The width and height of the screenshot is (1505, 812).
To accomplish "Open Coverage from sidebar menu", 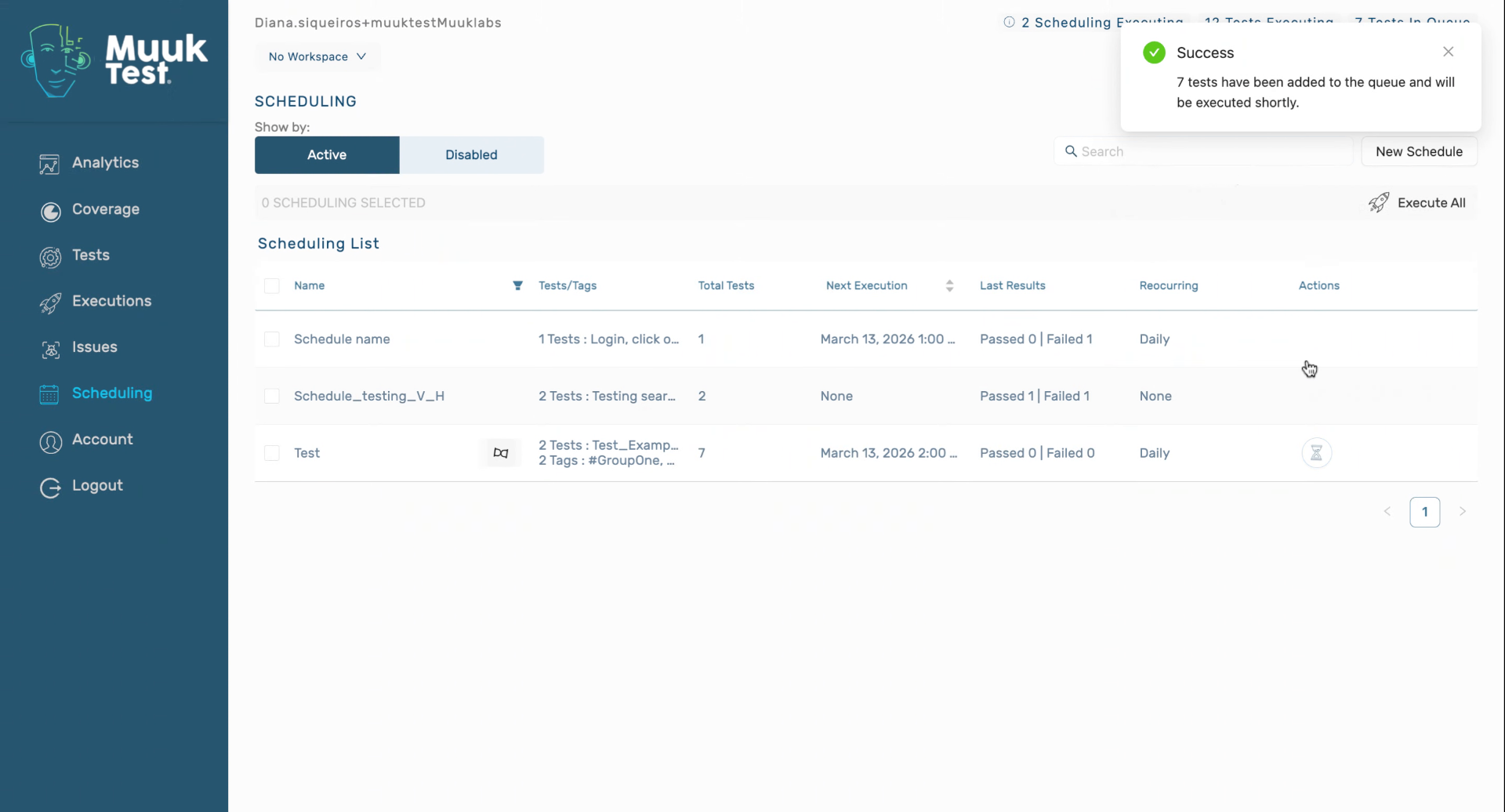I will point(106,209).
